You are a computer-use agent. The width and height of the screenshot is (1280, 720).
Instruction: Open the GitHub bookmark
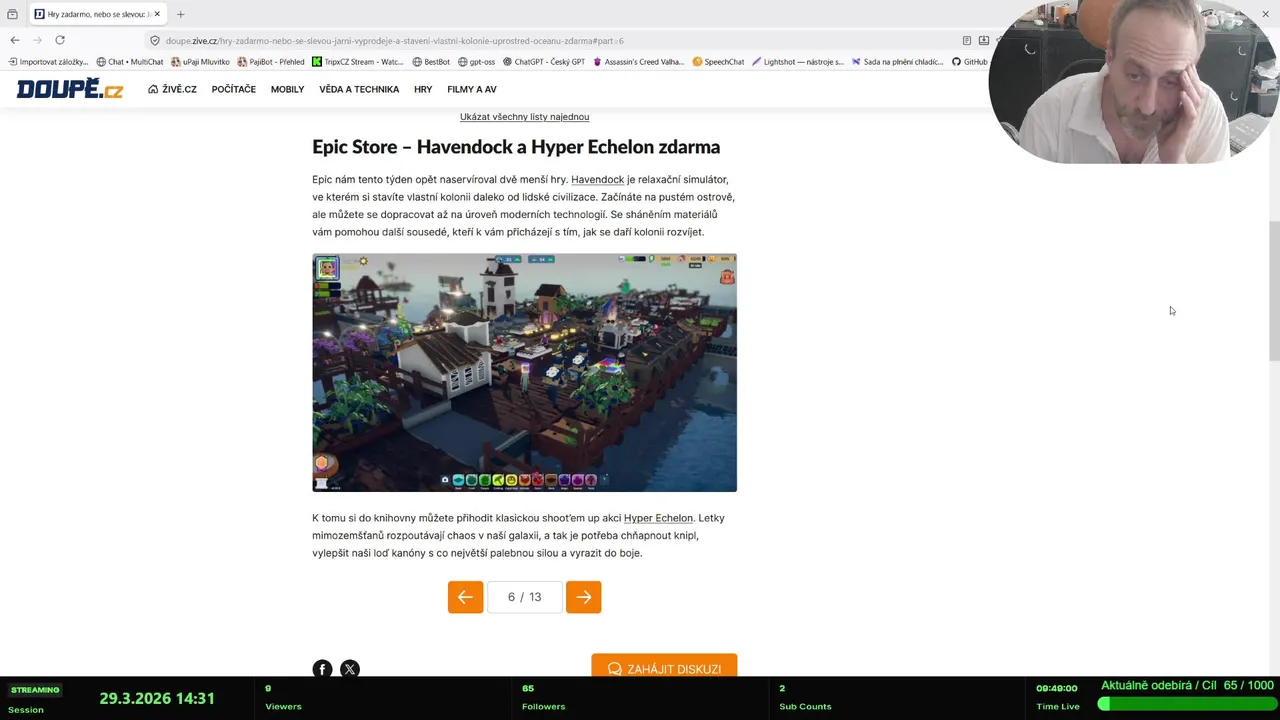click(x=970, y=62)
